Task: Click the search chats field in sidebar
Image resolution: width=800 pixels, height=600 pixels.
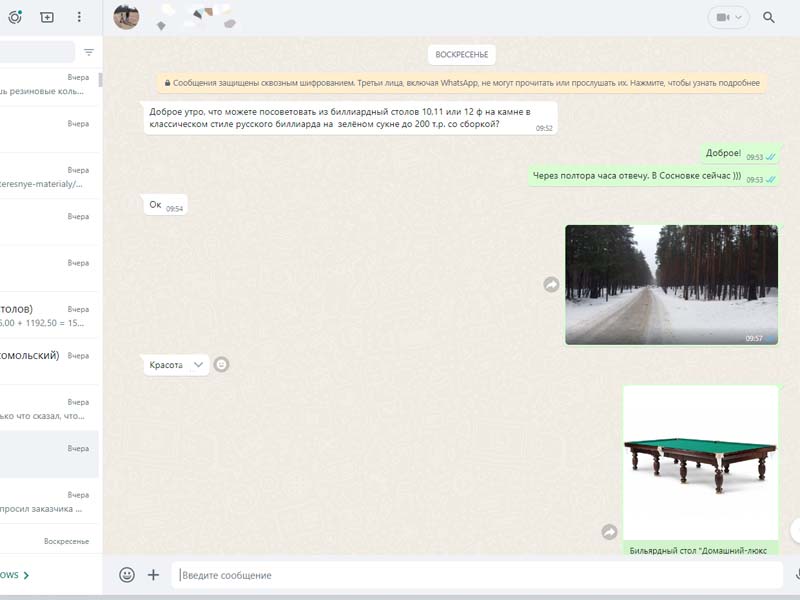Action: [37, 52]
